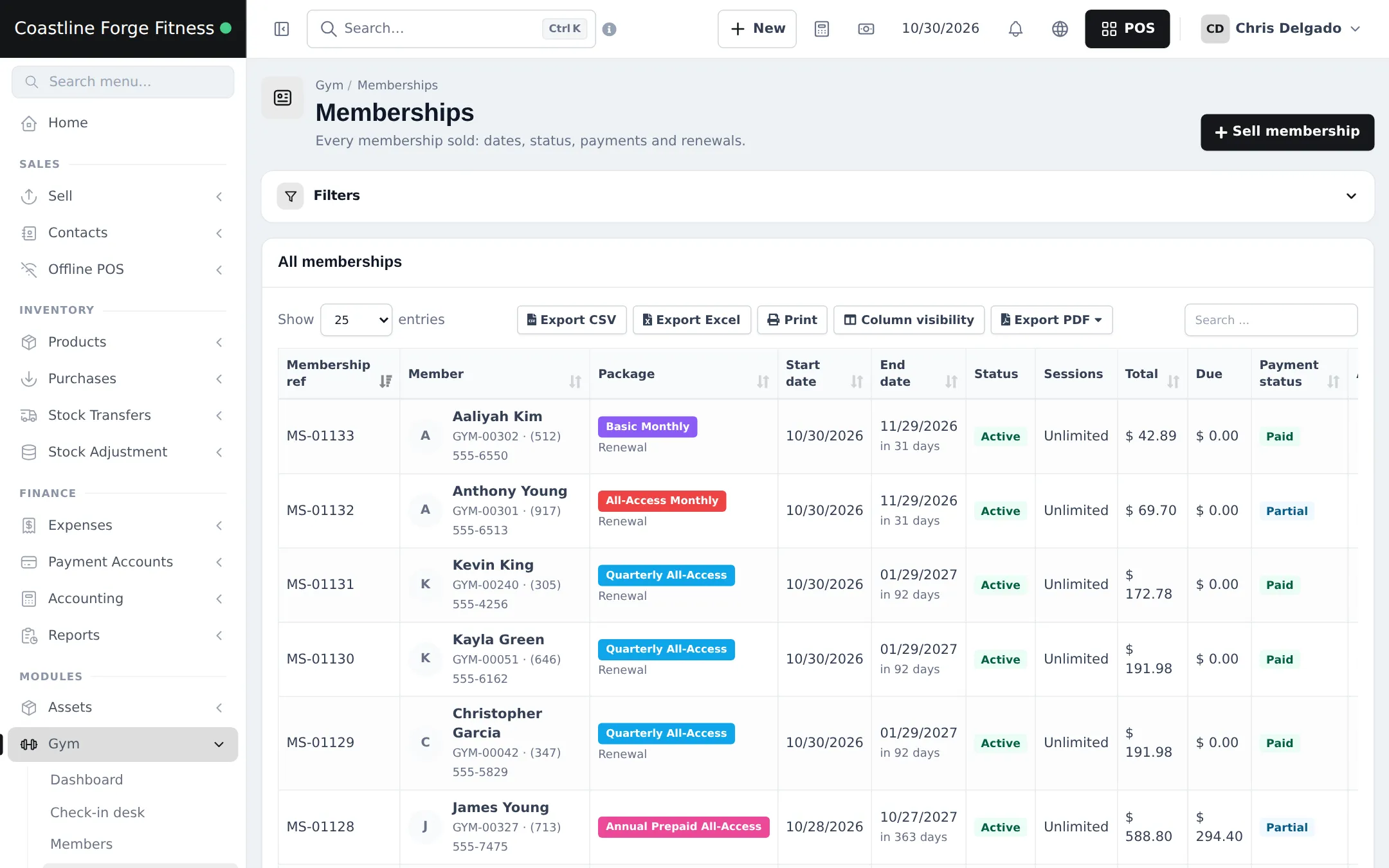Sort by Package column icon

(x=763, y=381)
